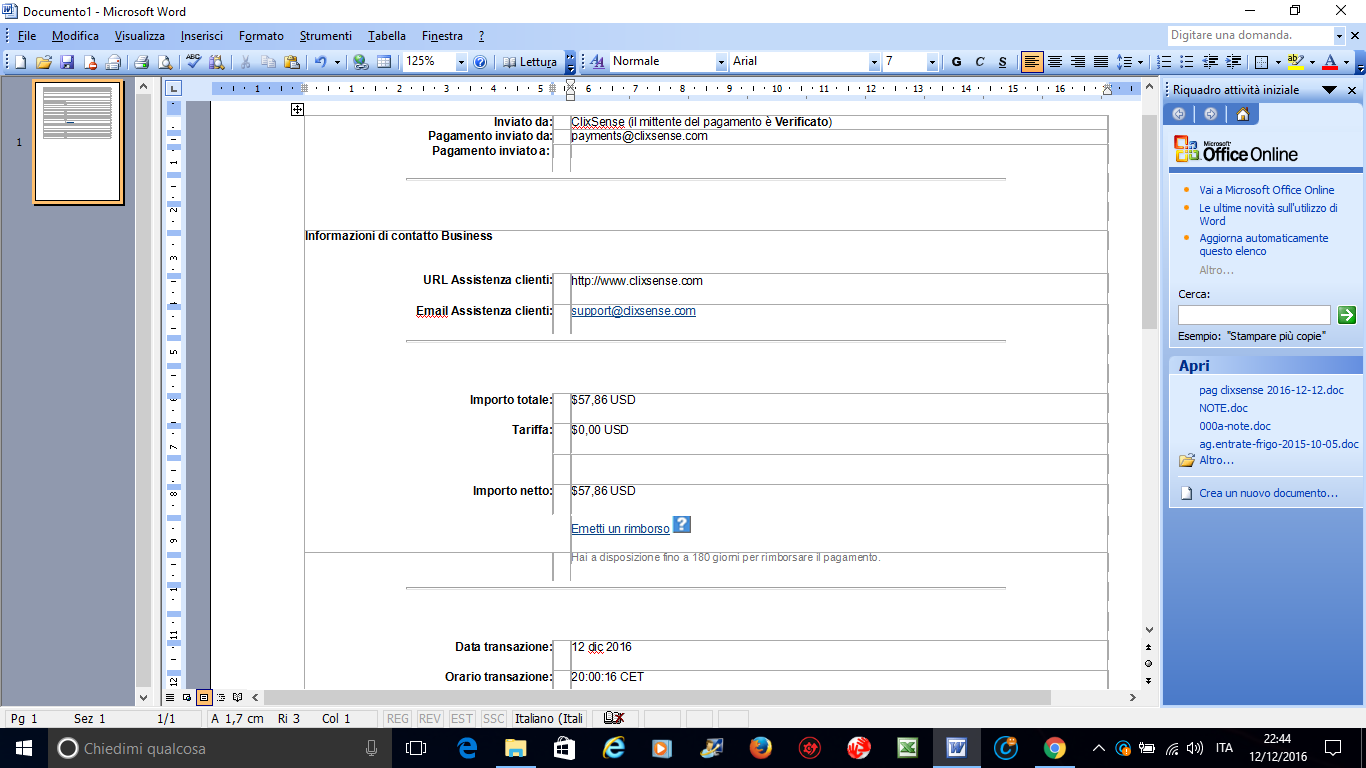Open the Zoom 125% dropdown
This screenshot has height=768, width=1366.
(461, 62)
